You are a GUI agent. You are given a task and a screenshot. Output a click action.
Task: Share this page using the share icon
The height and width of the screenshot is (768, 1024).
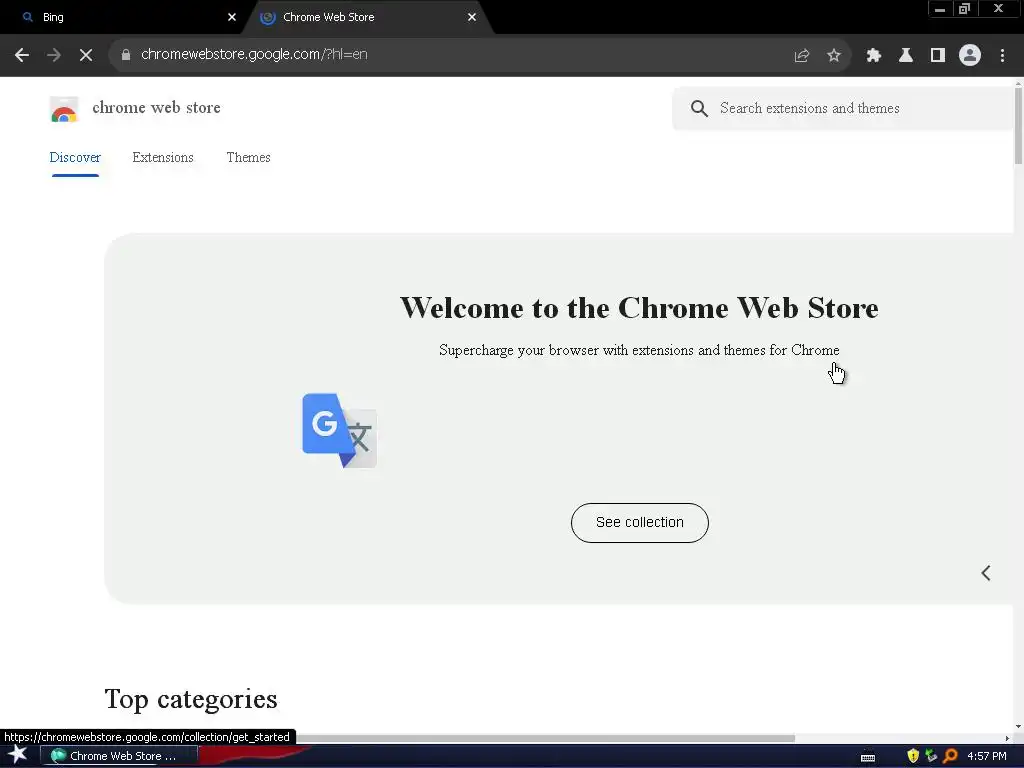coord(802,56)
